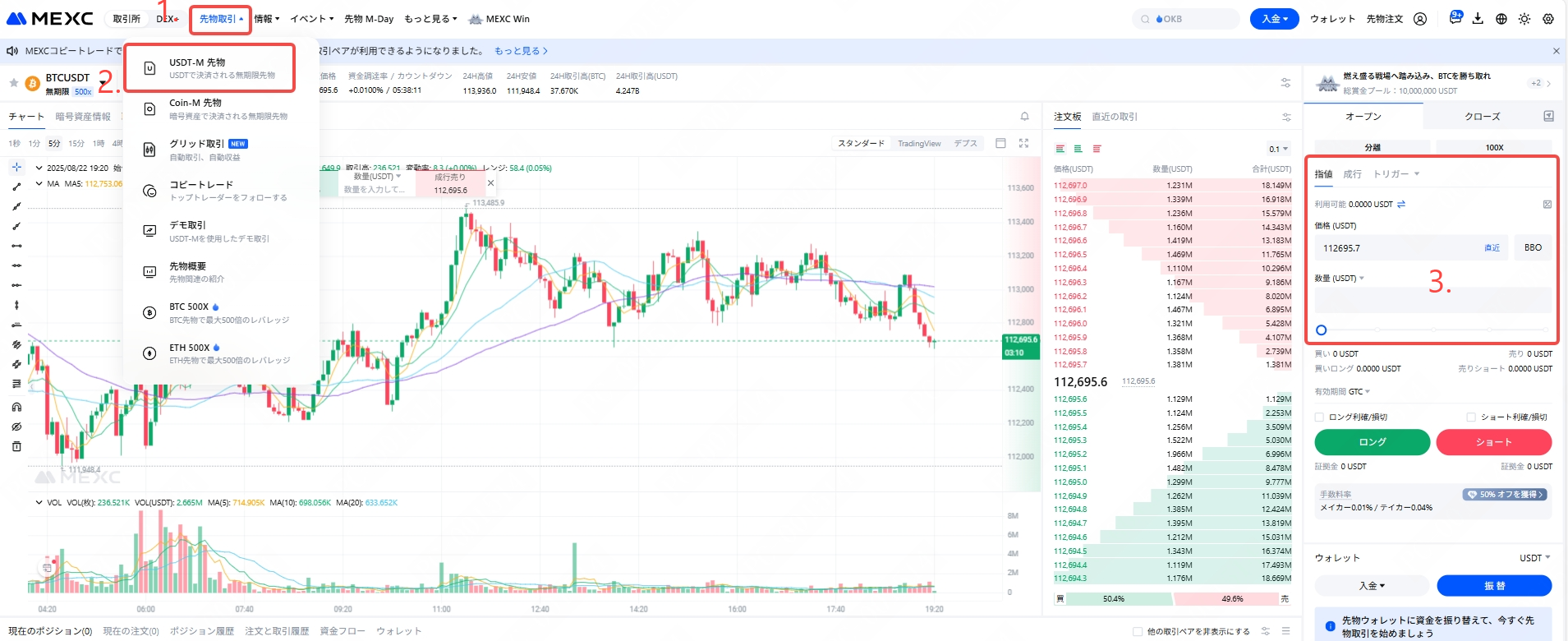Click the icon right of クローズ tab
This screenshot has width=1568, height=641.
pos(1548,116)
